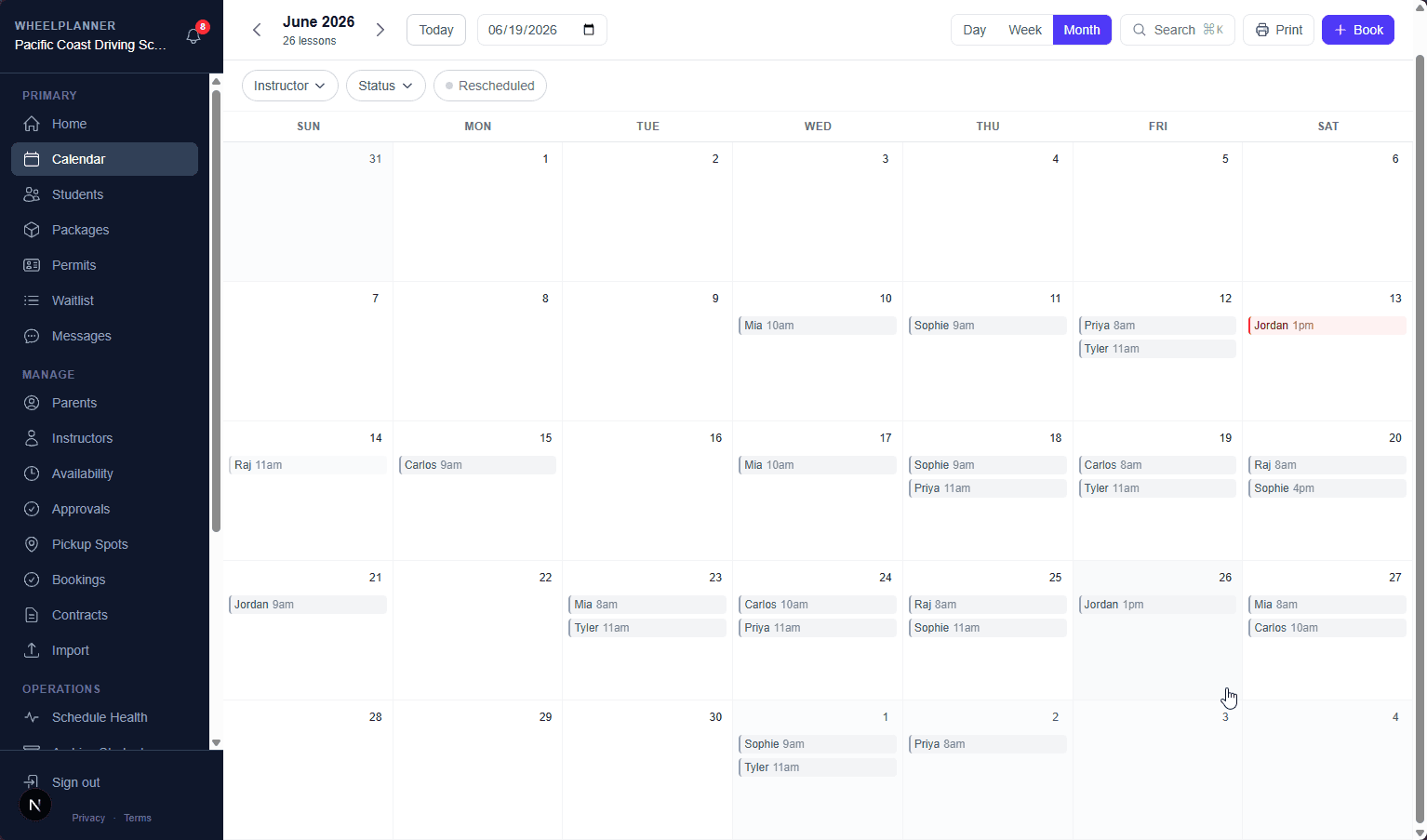Toggle the Rescheduled filter chip
The height and width of the screenshot is (840, 1427).
490,86
